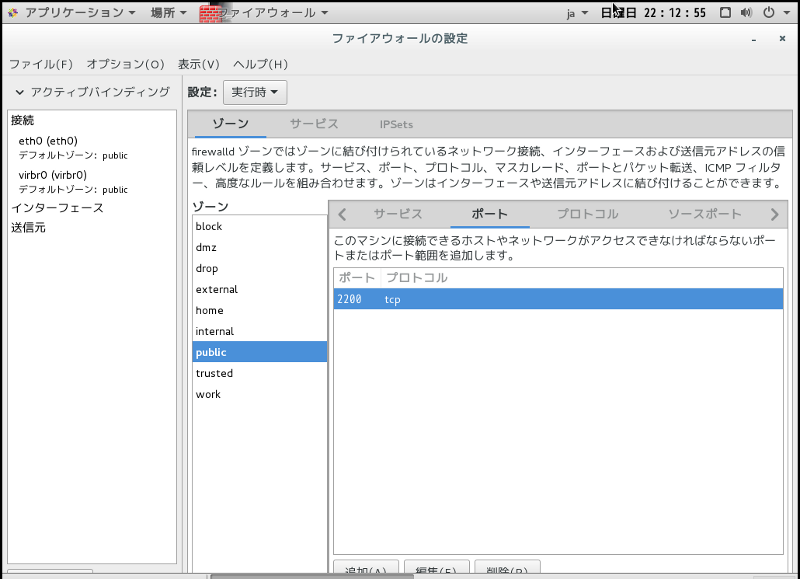Open the 表示(V) menu
The height and width of the screenshot is (579, 800).
[x=198, y=64]
